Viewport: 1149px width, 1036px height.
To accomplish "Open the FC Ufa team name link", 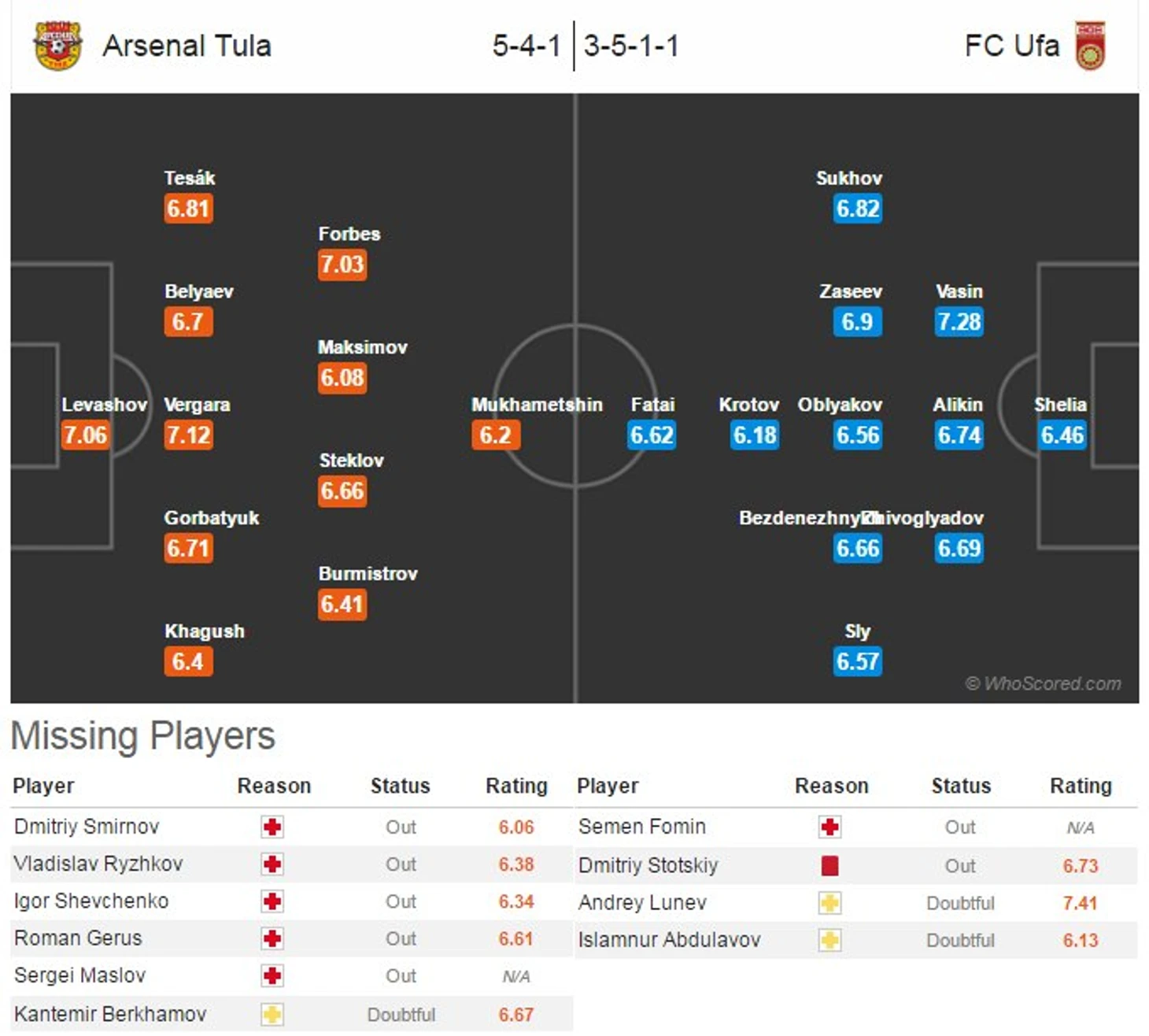I will 1011,46.
